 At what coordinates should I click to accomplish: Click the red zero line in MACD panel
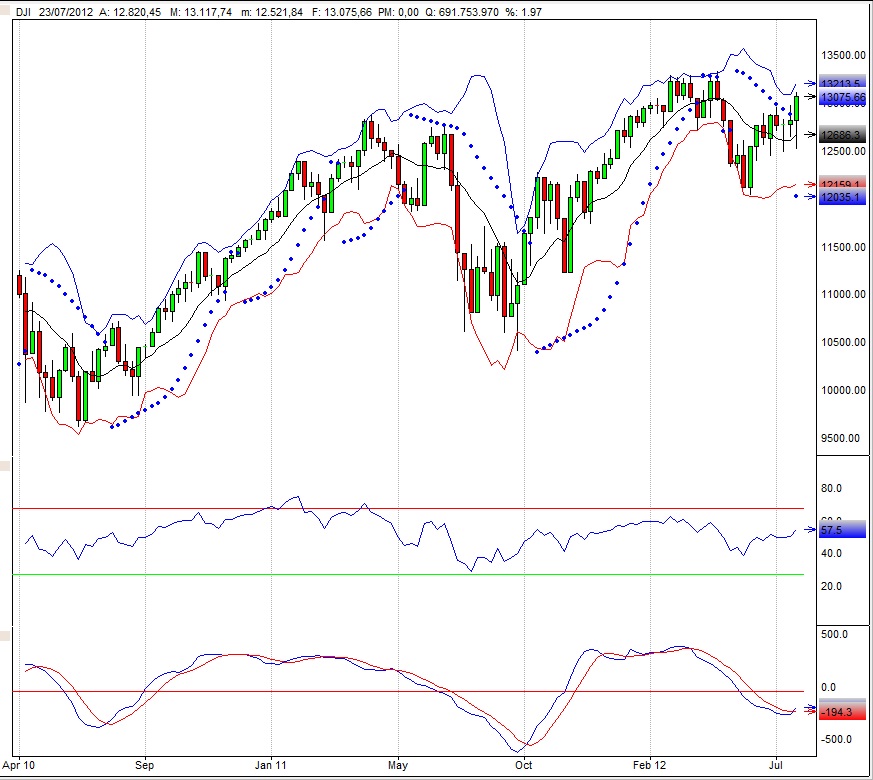[400, 692]
